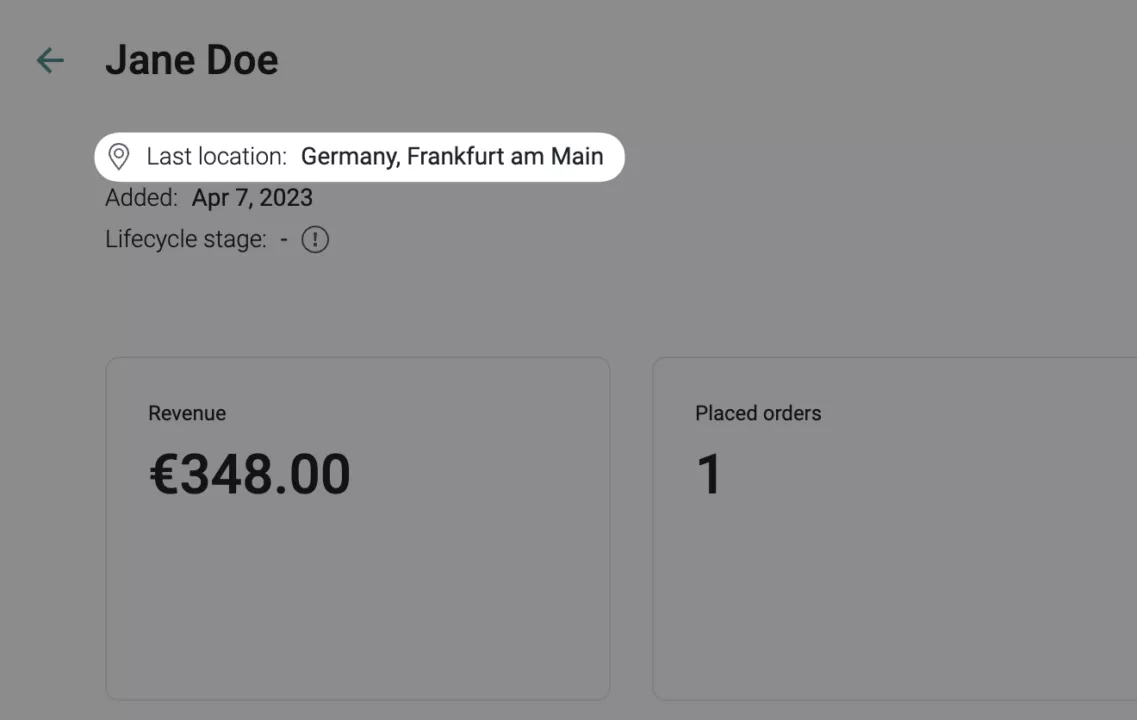Select the Jane Doe page title

[x=191, y=59]
